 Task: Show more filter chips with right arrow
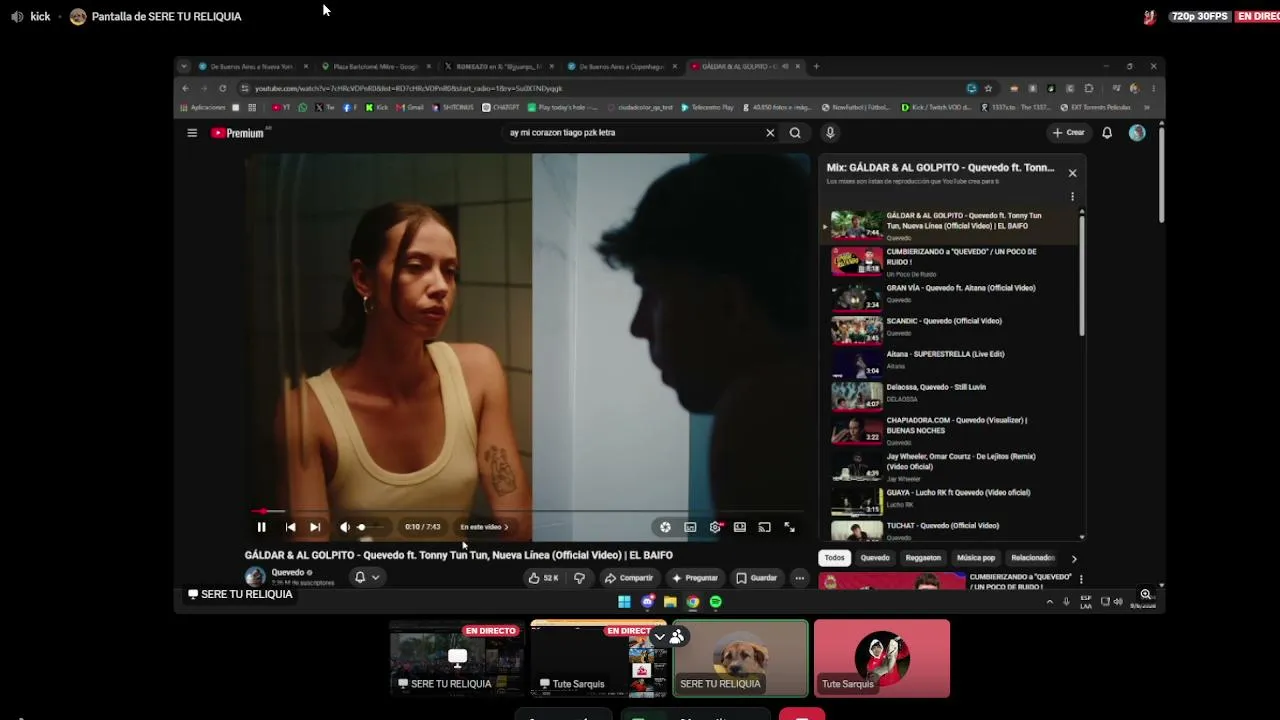(x=1074, y=559)
